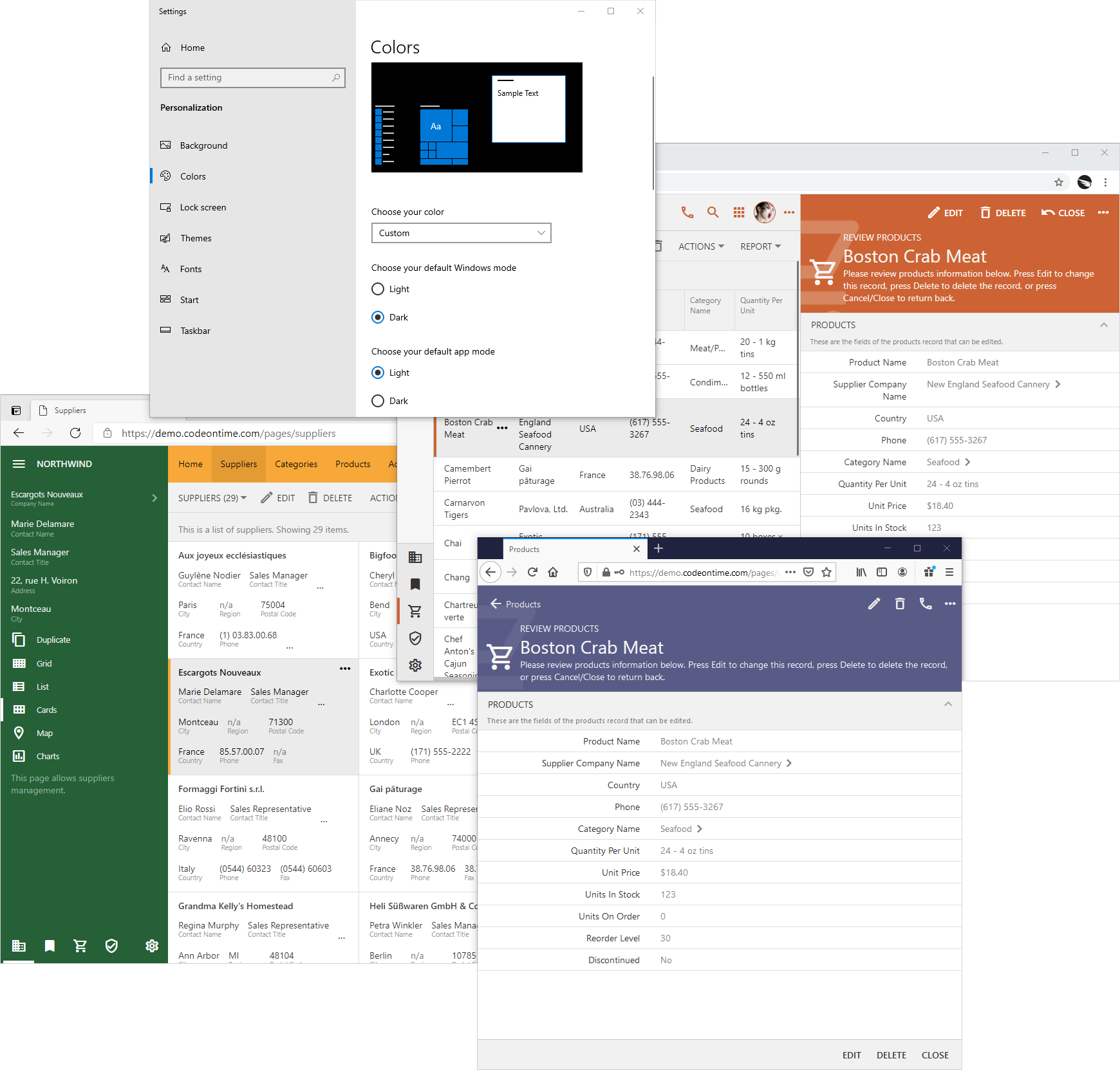Click the pencil edit icon in Firefox Products header
Screen dimensions: 1120x1070
pyautogui.click(x=874, y=604)
